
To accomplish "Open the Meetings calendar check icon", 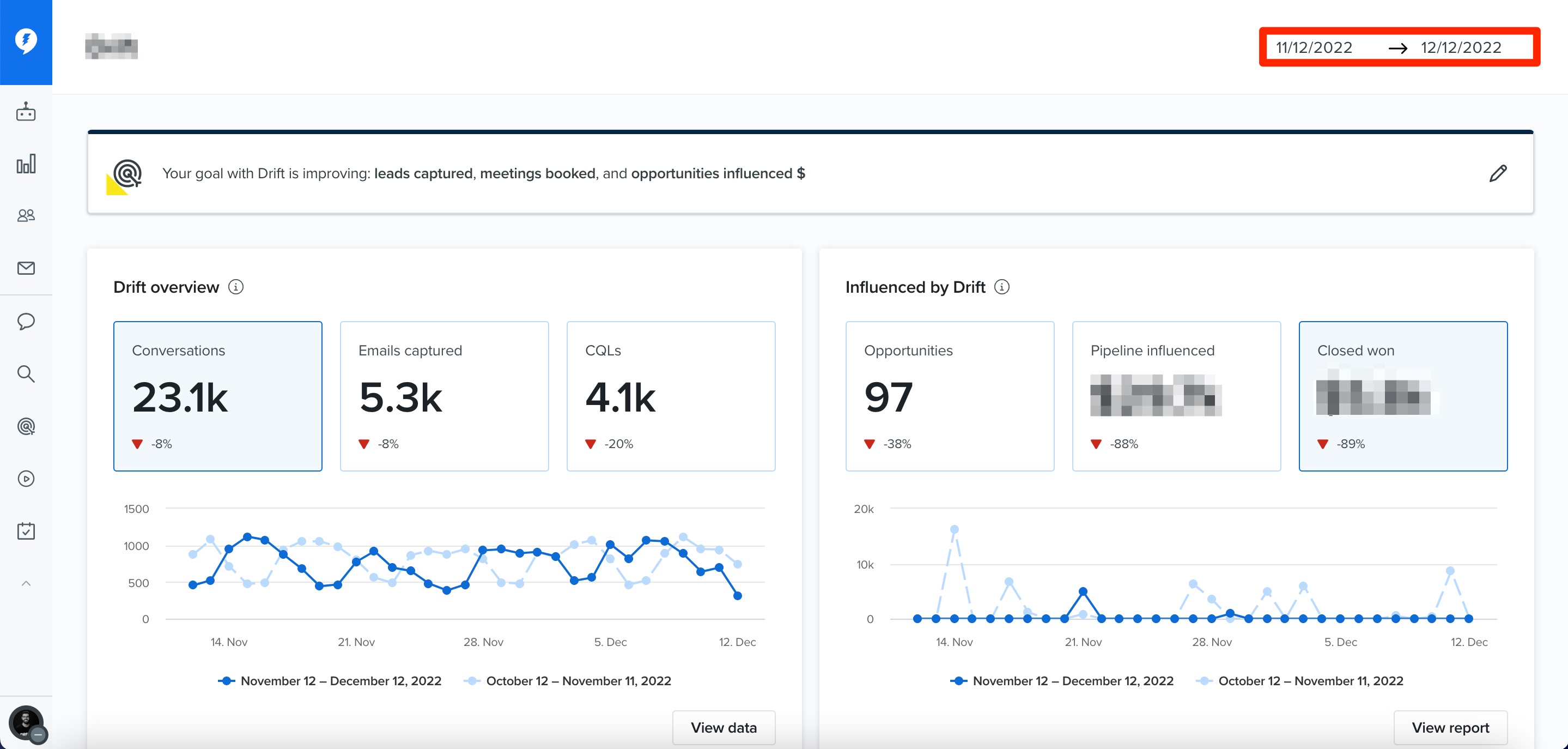I will click(x=26, y=530).
